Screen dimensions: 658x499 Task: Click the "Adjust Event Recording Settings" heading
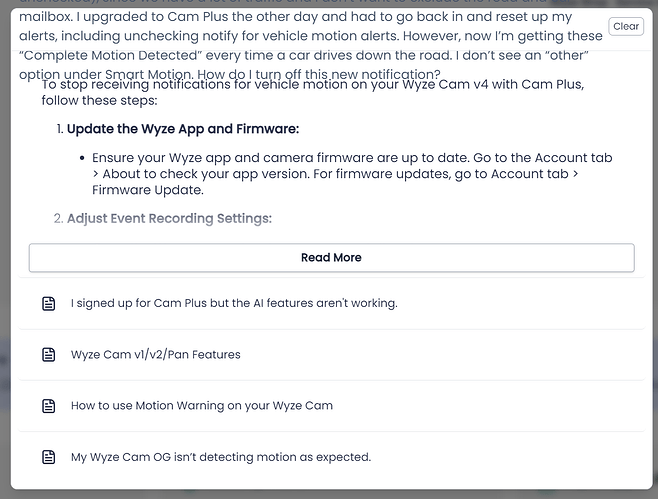pyautogui.click(x=169, y=218)
